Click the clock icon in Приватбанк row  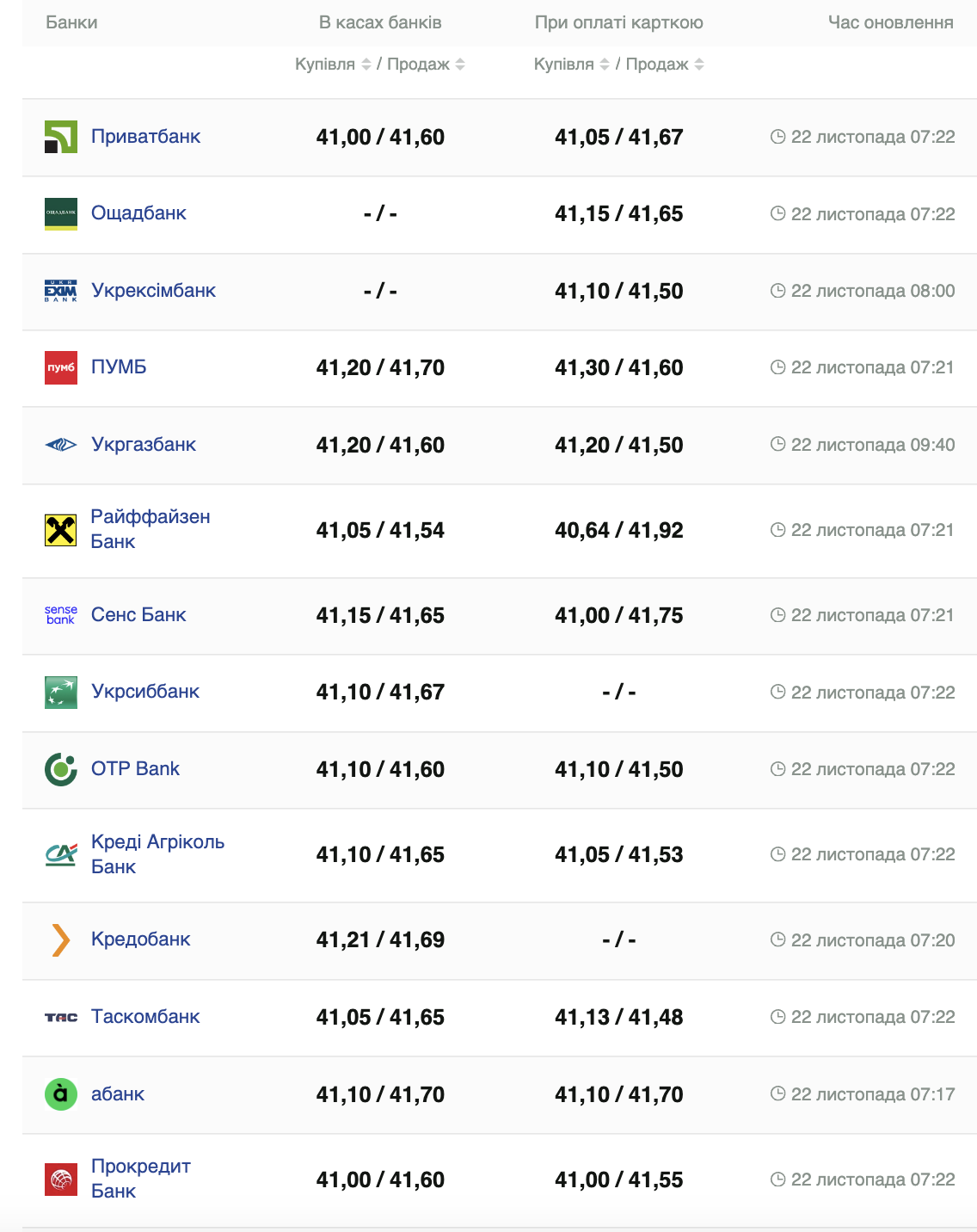pyautogui.click(x=777, y=137)
